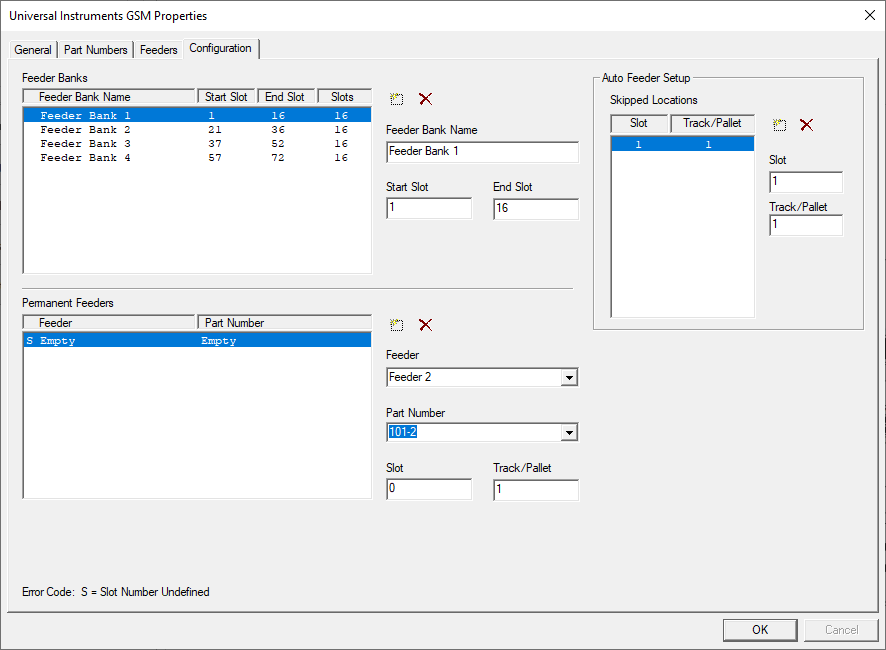Select the Configuration tab

click(x=220, y=48)
